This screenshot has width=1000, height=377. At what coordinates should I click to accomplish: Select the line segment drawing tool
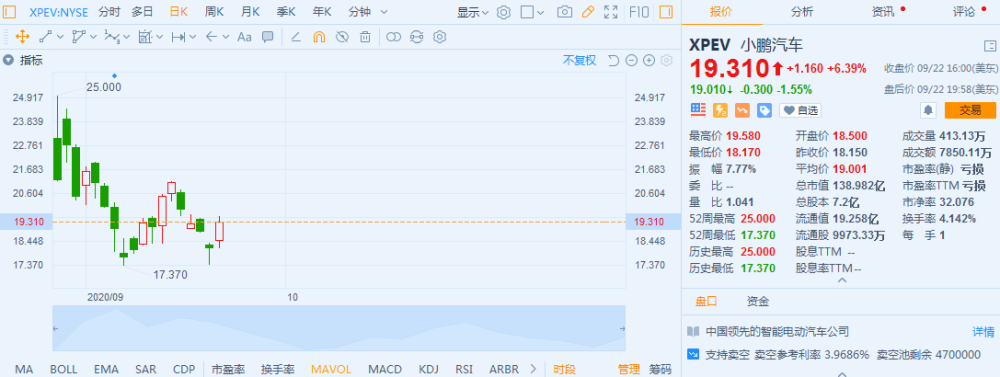pos(45,37)
